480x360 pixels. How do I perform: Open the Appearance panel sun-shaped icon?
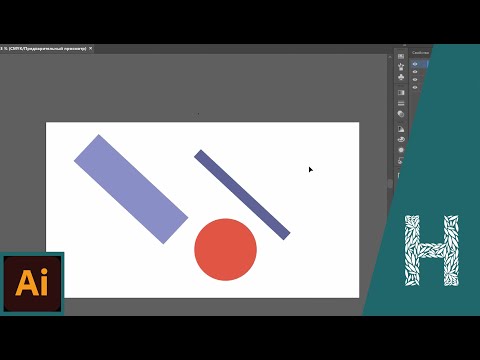pos(401,150)
